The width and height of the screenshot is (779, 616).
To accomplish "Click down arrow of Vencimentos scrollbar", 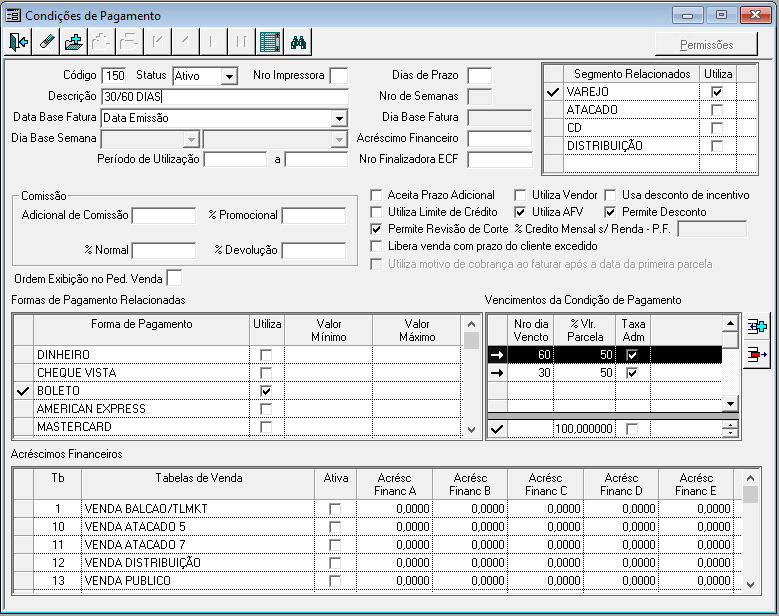I will (730, 403).
